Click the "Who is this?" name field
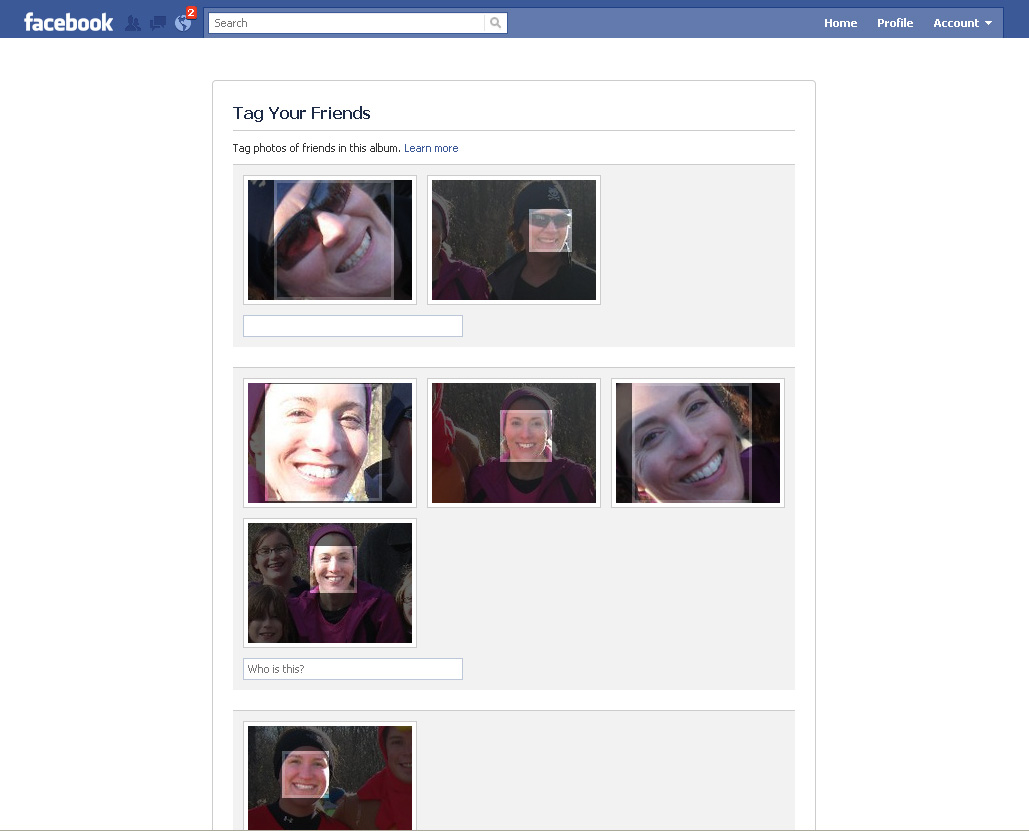Viewport: 1029px width, 831px height. (x=353, y=669)
